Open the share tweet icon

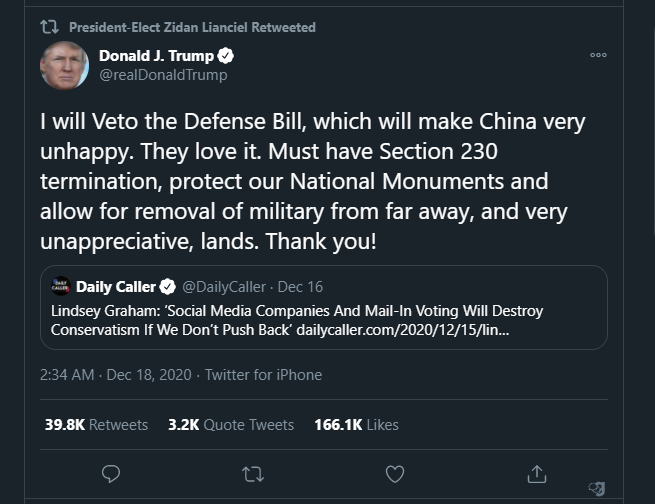(537, 472)
